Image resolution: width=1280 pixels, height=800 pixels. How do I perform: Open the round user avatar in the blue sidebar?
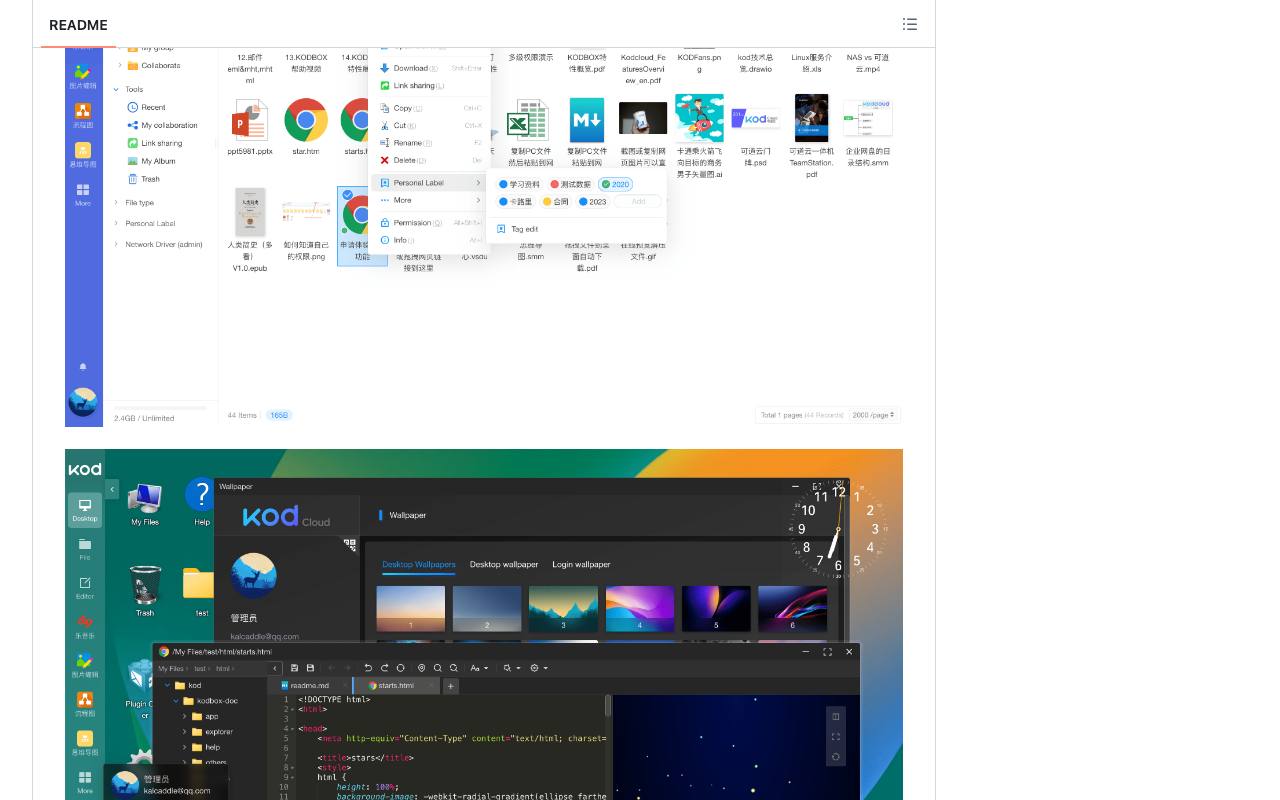[x=83, y=401]
